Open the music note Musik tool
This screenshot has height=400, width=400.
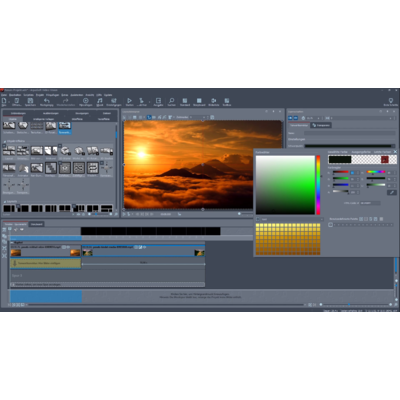pyautogui.click(x=100, y=101)
